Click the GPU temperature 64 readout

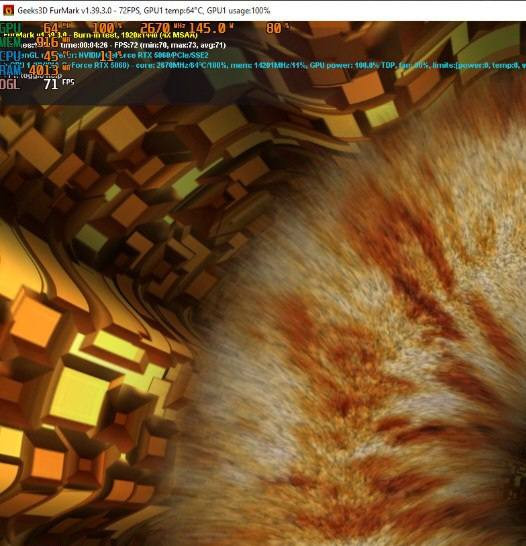tap(50, 28)
